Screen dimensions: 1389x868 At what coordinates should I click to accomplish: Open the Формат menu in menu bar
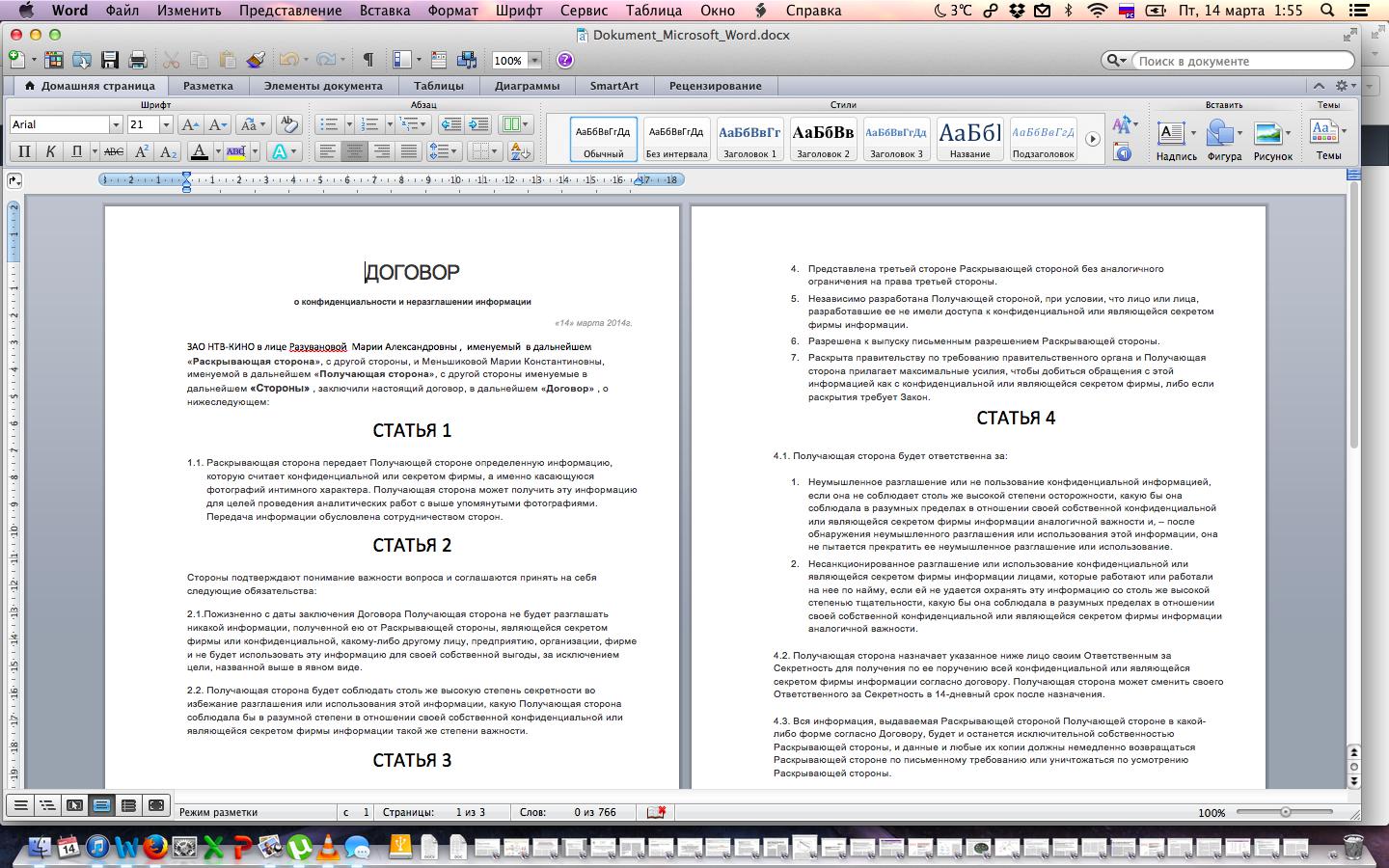[x=451, y=11]
